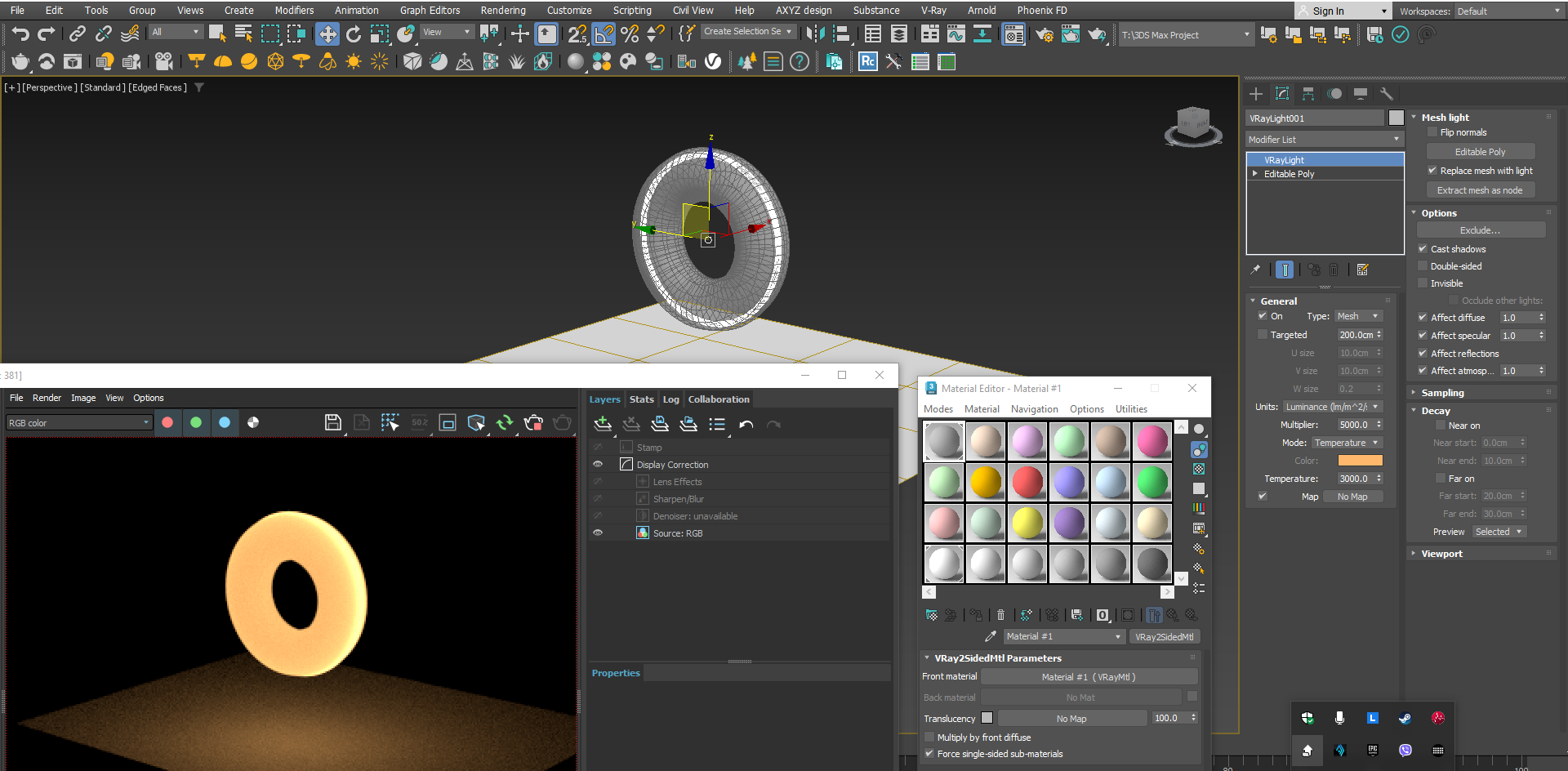Toggle the light On checkbox

tap(1263, 316)
